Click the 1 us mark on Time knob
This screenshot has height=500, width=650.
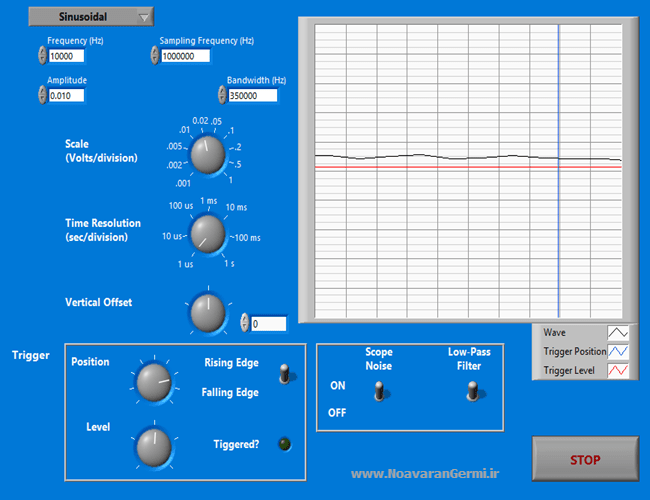pos(185,264)
